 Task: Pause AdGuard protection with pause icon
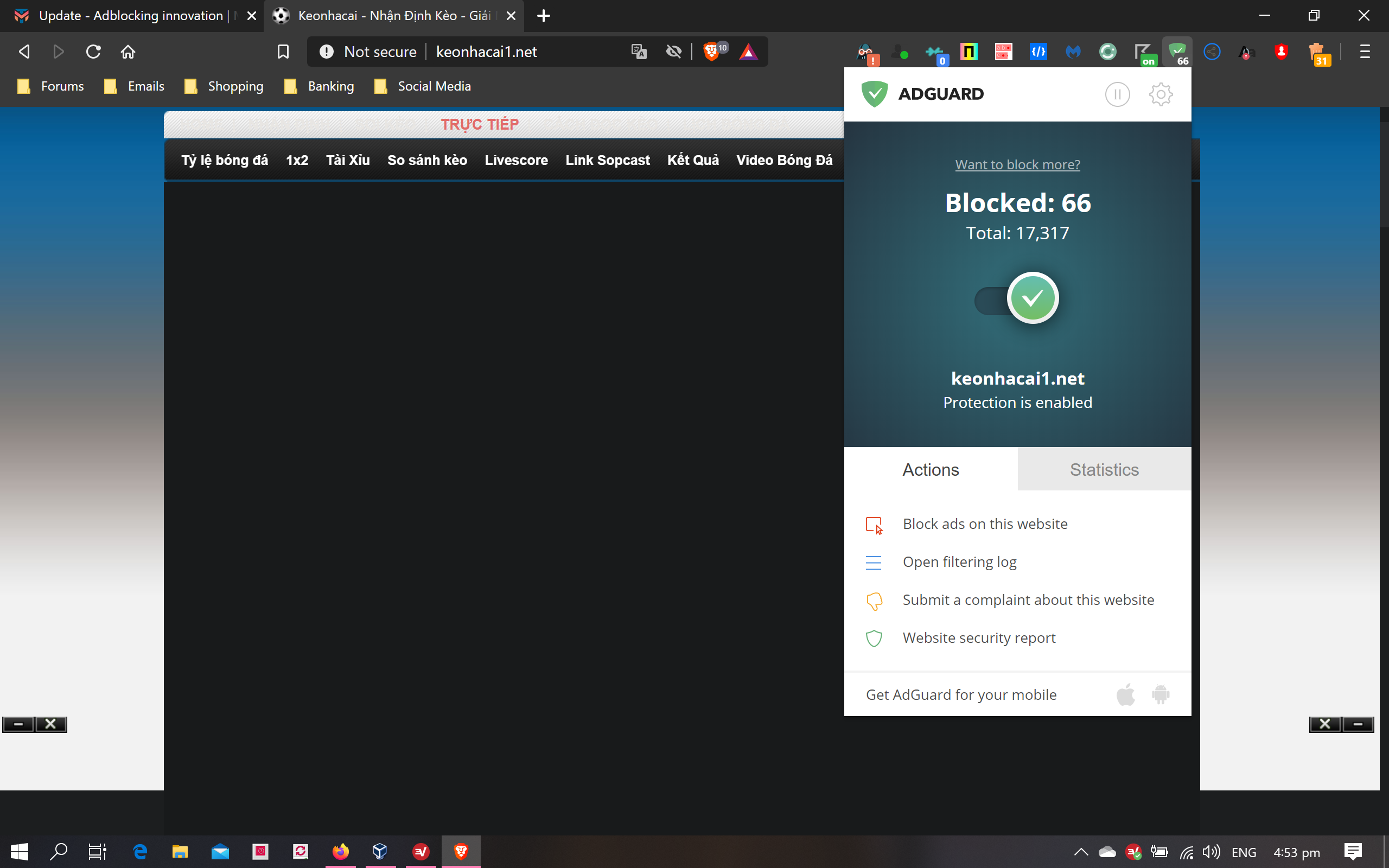click(x=1117, y=94)
